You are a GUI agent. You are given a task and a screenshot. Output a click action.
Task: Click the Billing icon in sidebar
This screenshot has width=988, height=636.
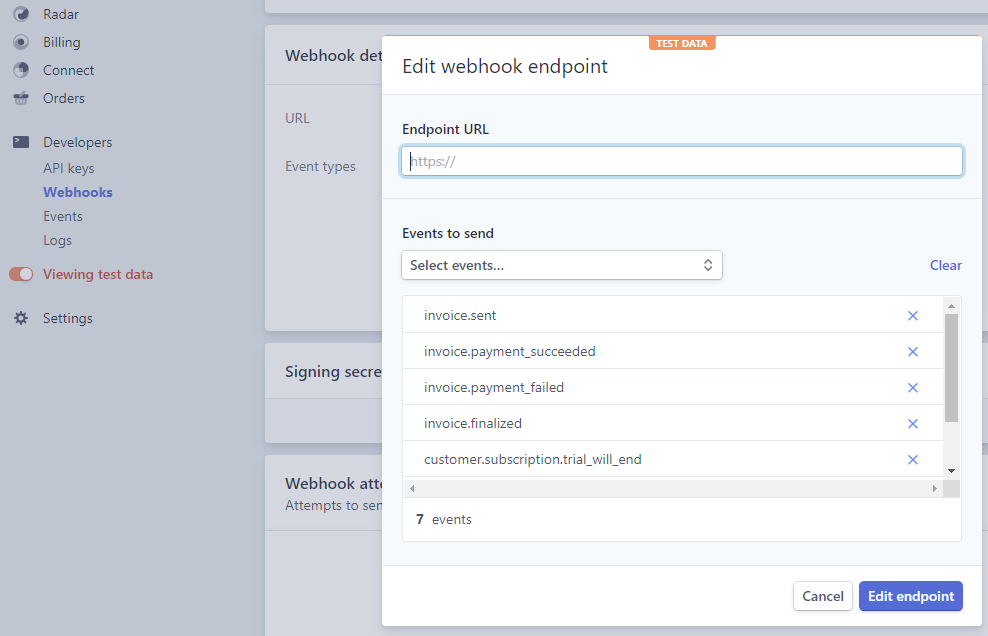pos(21,42)
